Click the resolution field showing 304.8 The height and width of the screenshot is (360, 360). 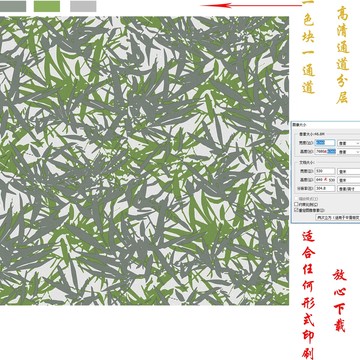point(325,188)
